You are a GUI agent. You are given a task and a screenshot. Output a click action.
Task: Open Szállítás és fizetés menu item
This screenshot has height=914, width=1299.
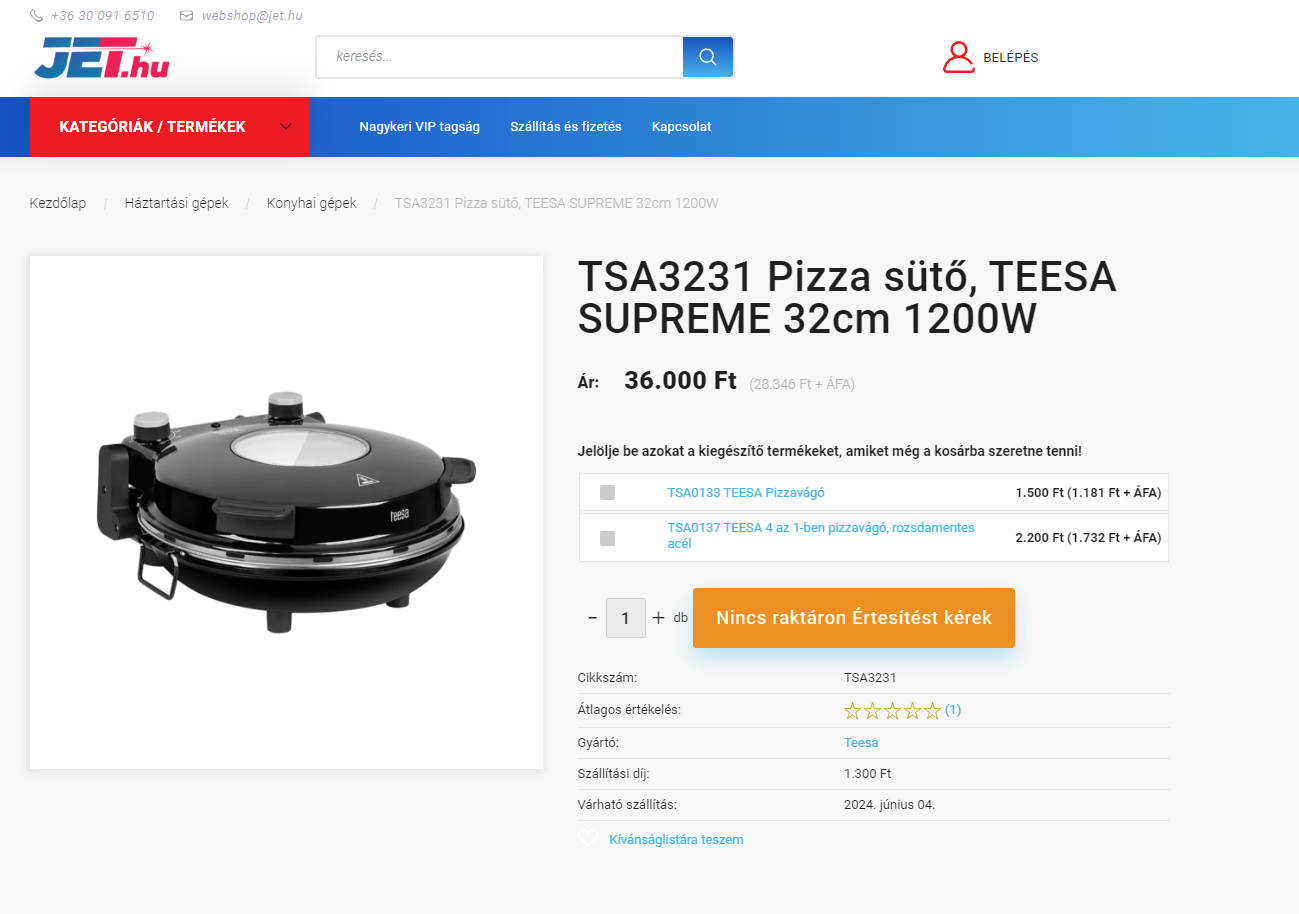(566, 127)
